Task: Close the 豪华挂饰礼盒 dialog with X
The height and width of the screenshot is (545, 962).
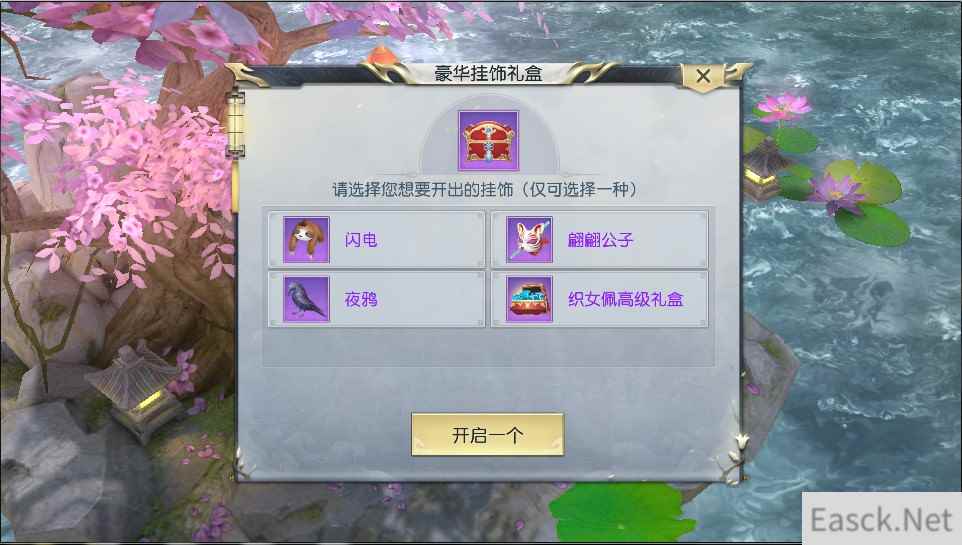Action: point(703,76)
